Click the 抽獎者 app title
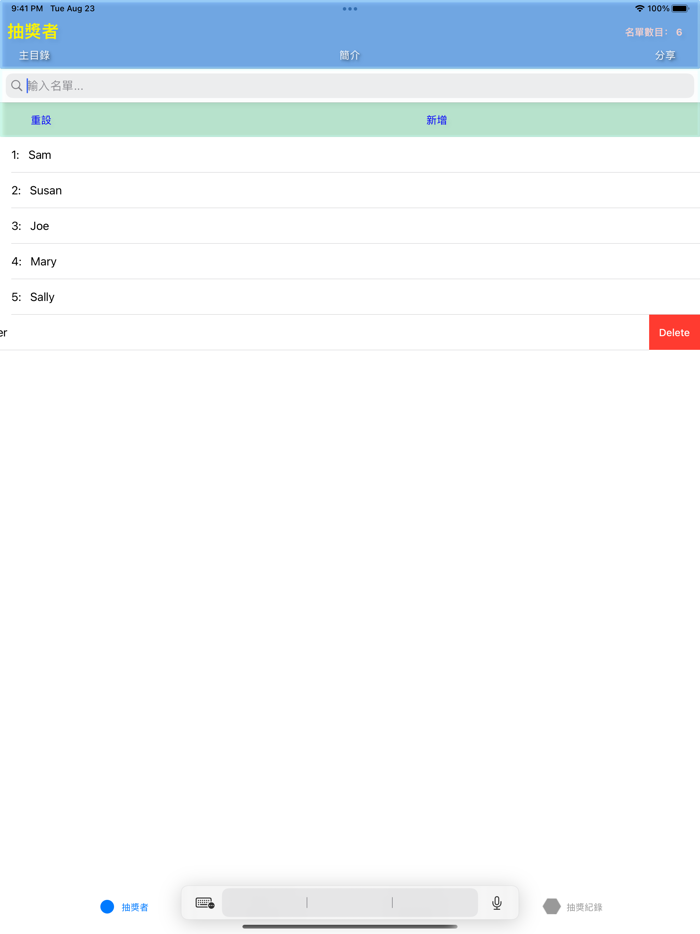Viewport: 700px width, 934px height. [33, 32]
